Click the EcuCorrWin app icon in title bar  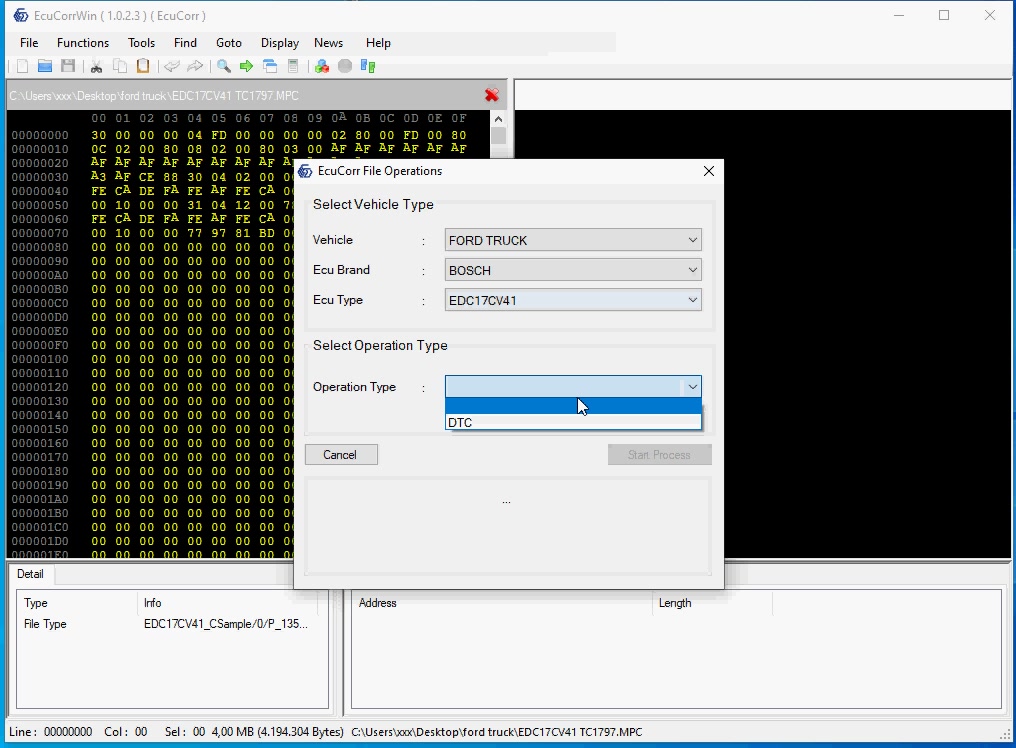tap(21, 15)
